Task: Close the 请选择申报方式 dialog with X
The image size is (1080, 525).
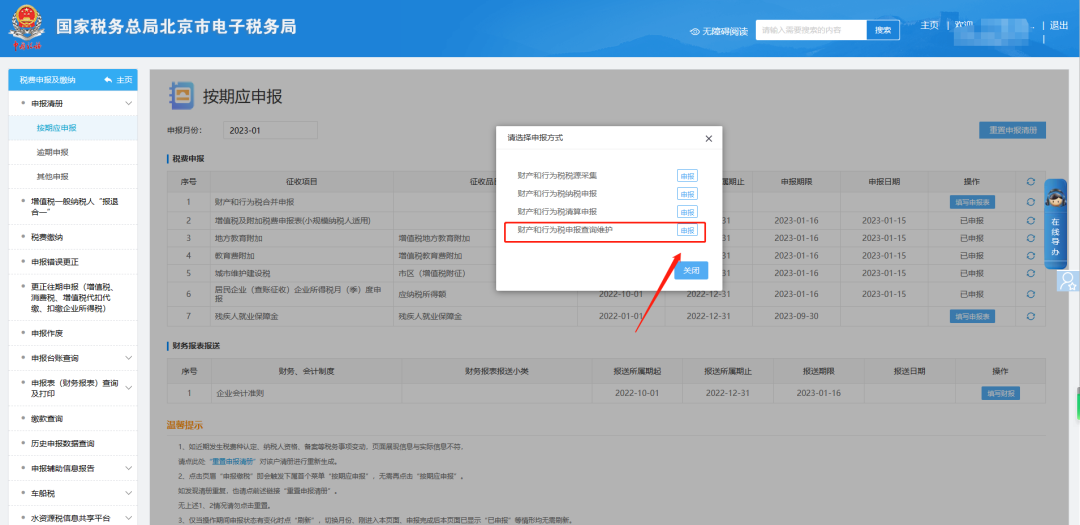Action: click(708, 138)
